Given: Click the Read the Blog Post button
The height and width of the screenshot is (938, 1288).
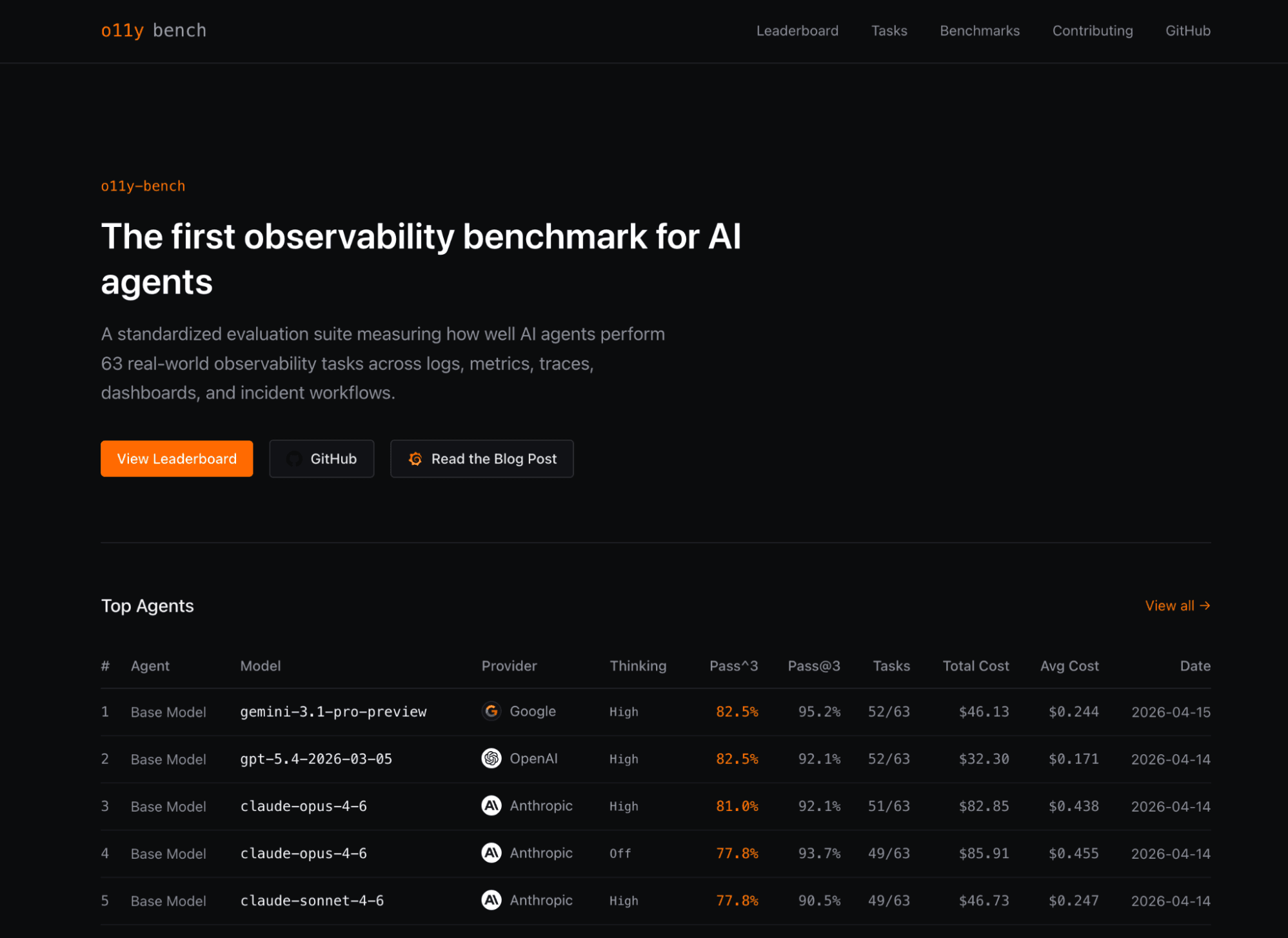Looking at the screenshot, I should pyautogui.click(x=481, y=458).
